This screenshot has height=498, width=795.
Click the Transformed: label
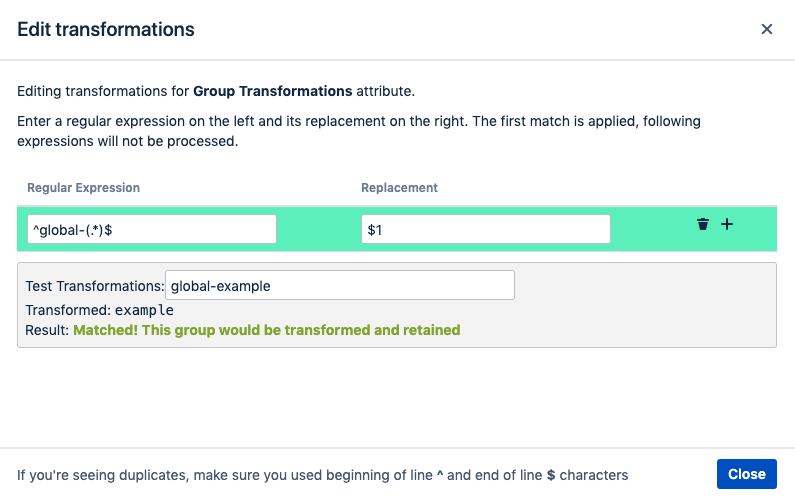coord(68,310)
